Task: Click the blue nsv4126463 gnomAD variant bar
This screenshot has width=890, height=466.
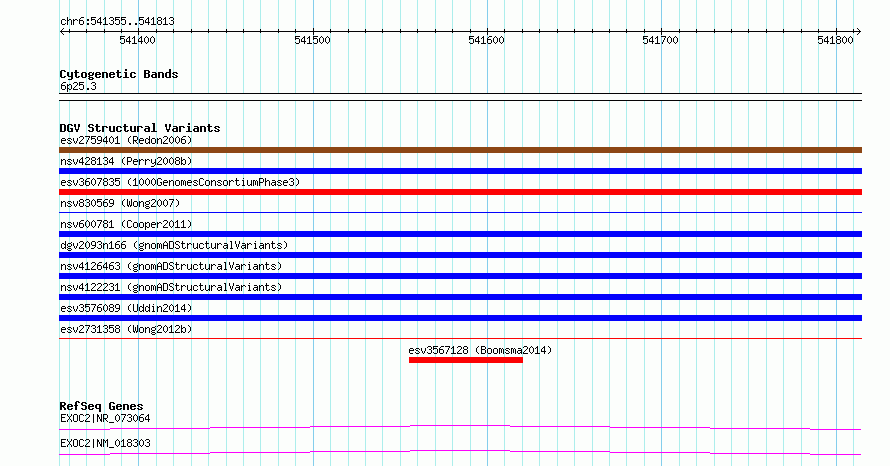Action: (x=460, y=276)
